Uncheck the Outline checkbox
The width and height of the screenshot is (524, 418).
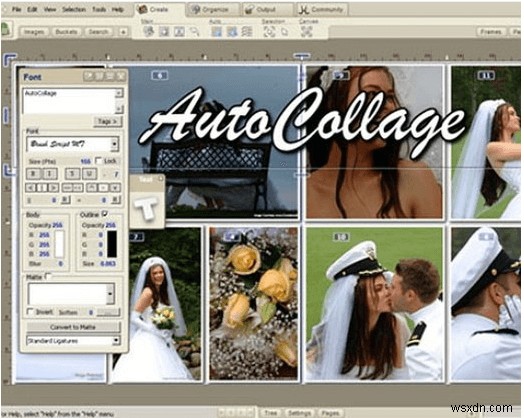pos(105,214)
